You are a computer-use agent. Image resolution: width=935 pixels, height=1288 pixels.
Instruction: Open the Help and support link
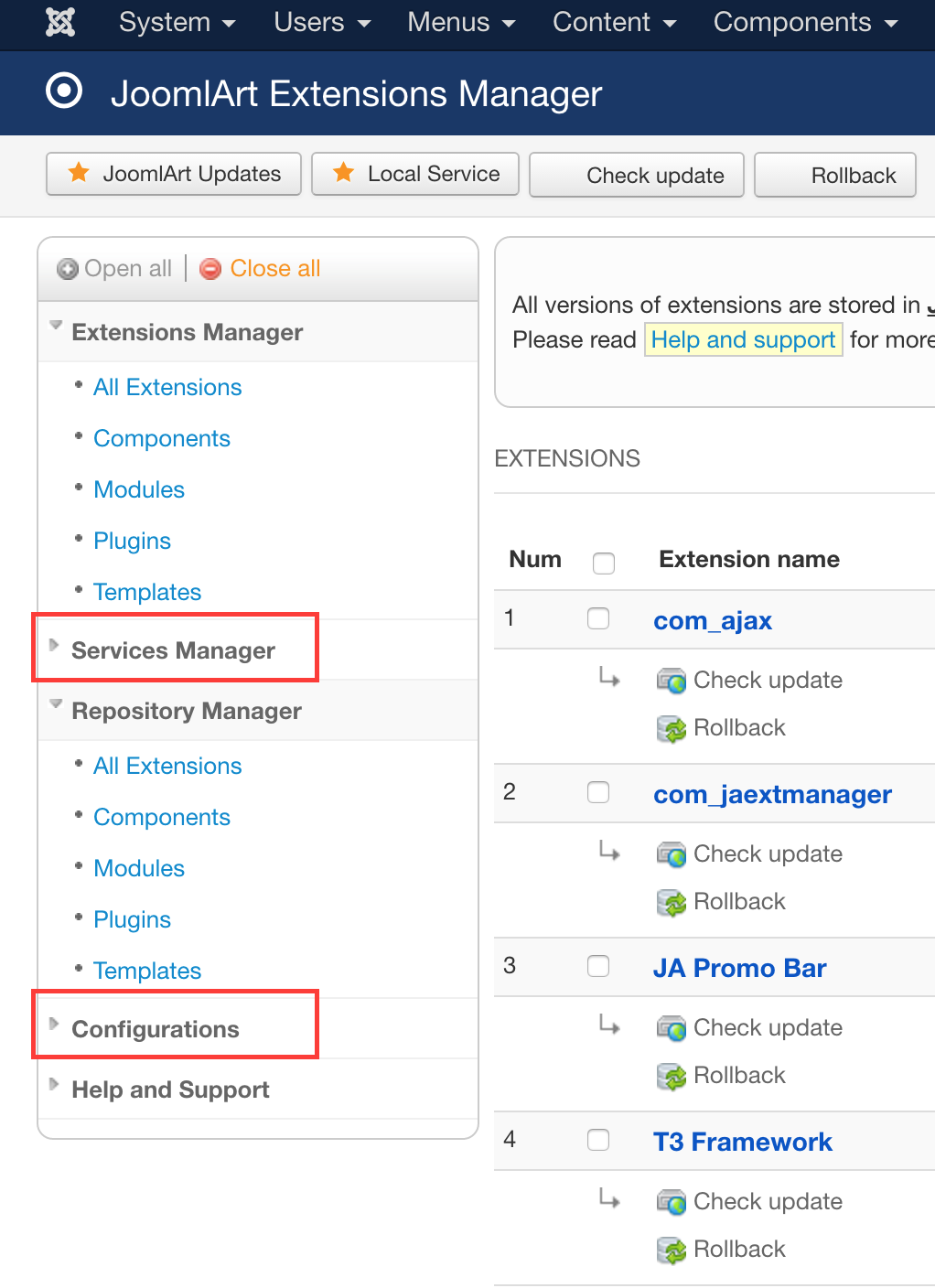743,339
